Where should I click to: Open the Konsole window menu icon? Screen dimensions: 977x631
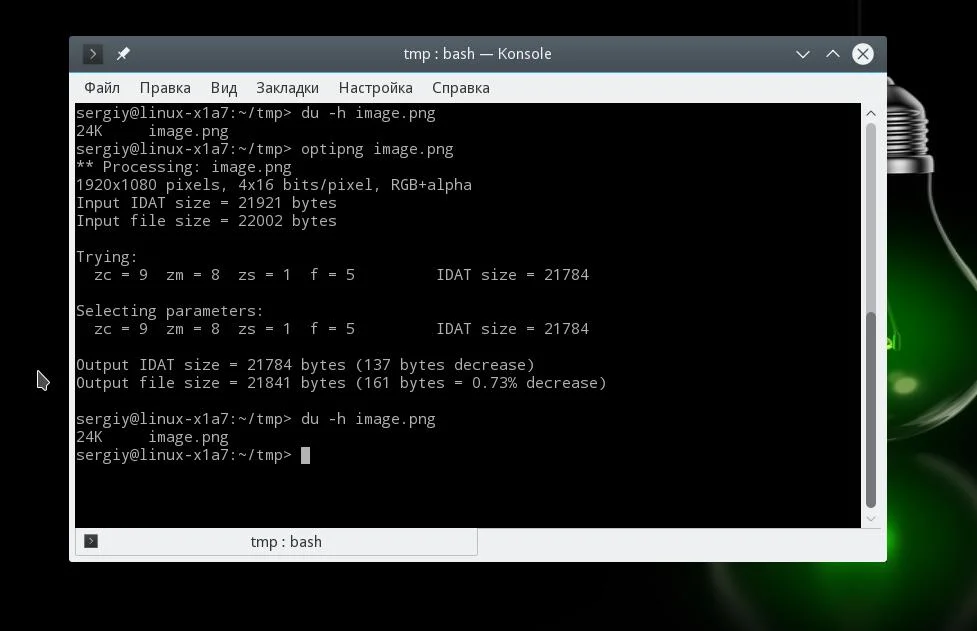coord(92,54)
